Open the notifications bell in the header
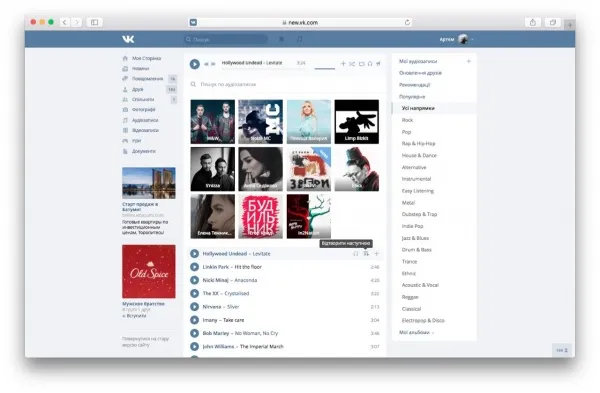The height and width of the screenshot is (393, 600). (282, 39)
